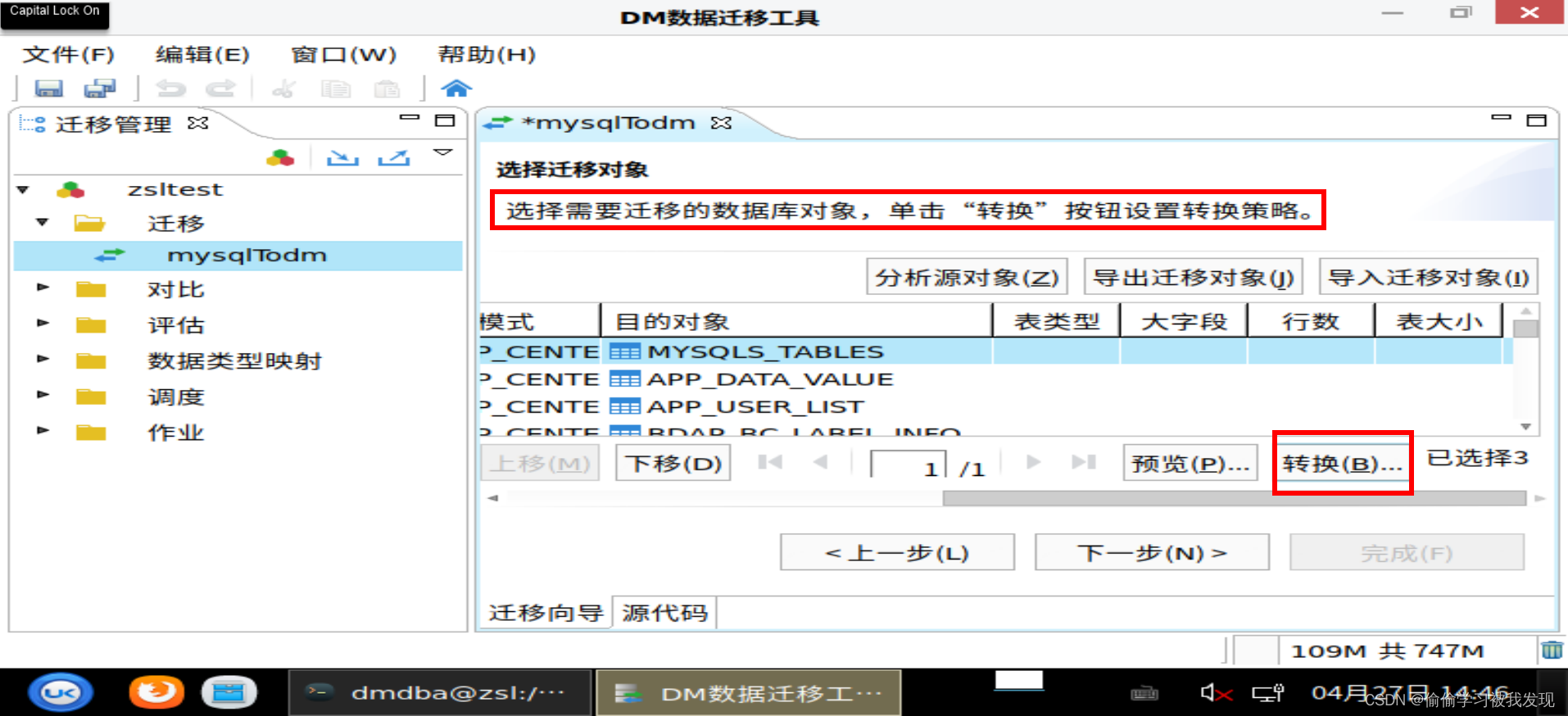Open the UK start menu icon
This screenshot has width=1568, height=716.
pyautogui.click(x=61, y=693)
